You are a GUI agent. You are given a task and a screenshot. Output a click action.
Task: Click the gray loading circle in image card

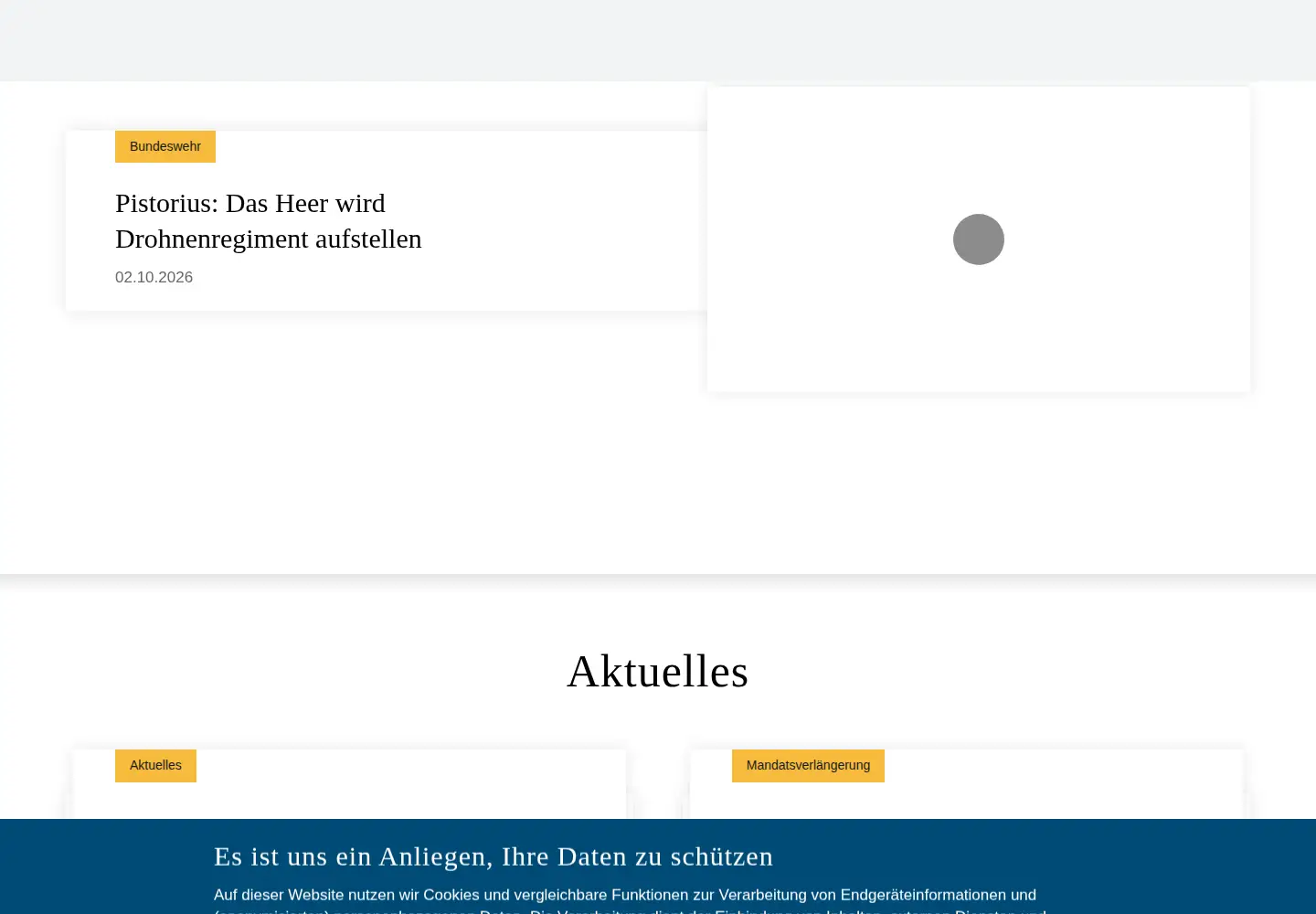[979, 239]
